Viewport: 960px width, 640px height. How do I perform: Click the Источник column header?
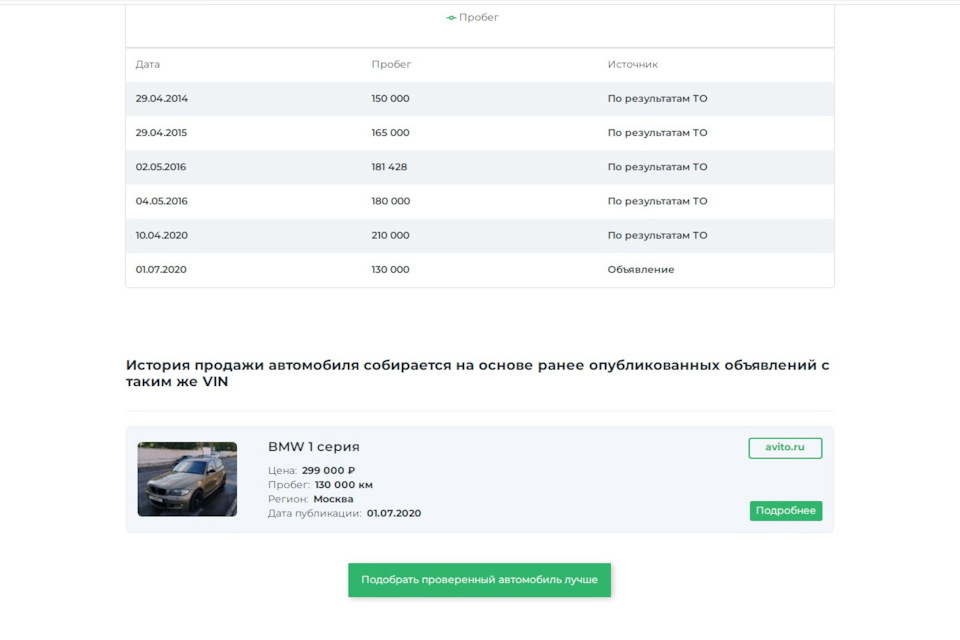(x=632, y=64)
